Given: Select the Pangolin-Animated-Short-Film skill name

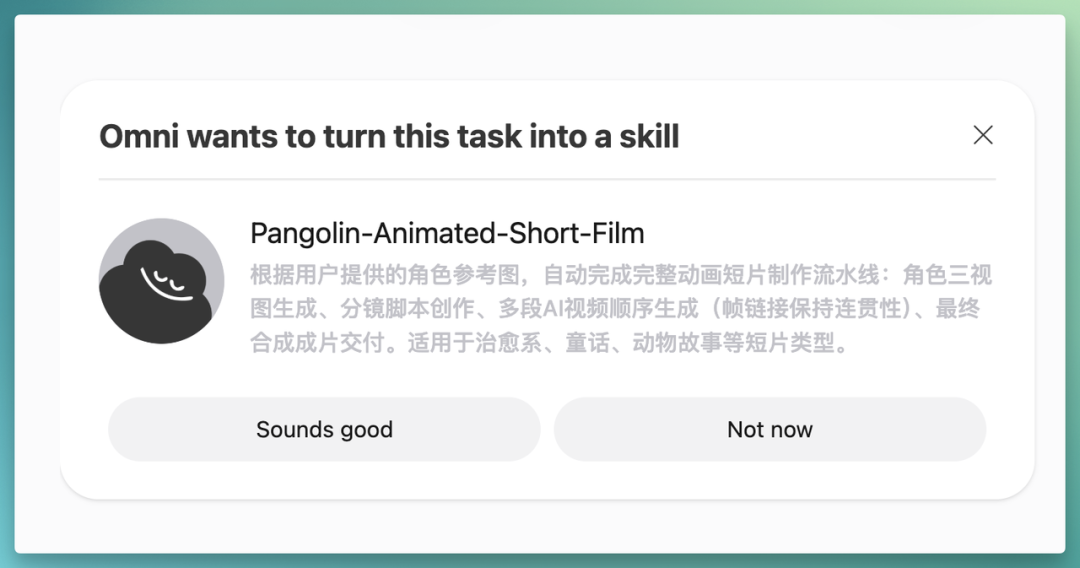Looking at the screenshot, I should (x=447, y=233).
